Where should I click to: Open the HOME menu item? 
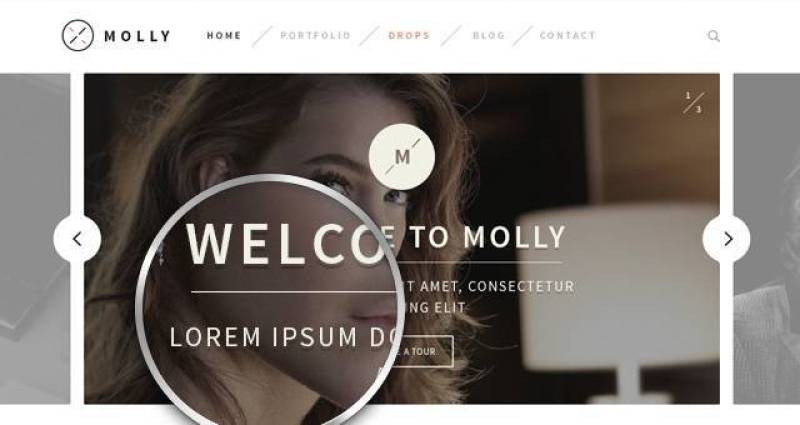coord(224,36)
